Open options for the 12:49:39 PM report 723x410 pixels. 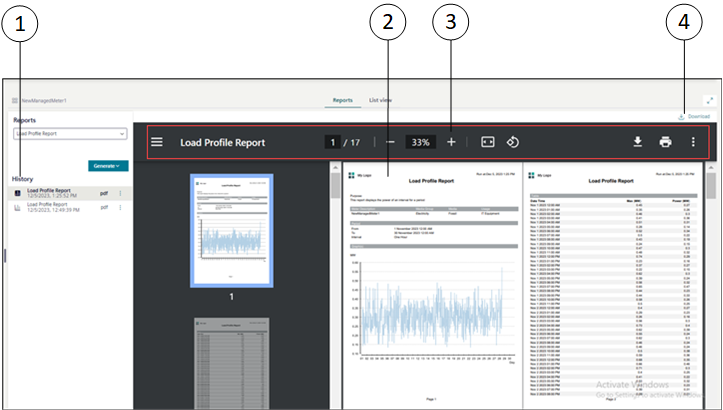point(121,206)
